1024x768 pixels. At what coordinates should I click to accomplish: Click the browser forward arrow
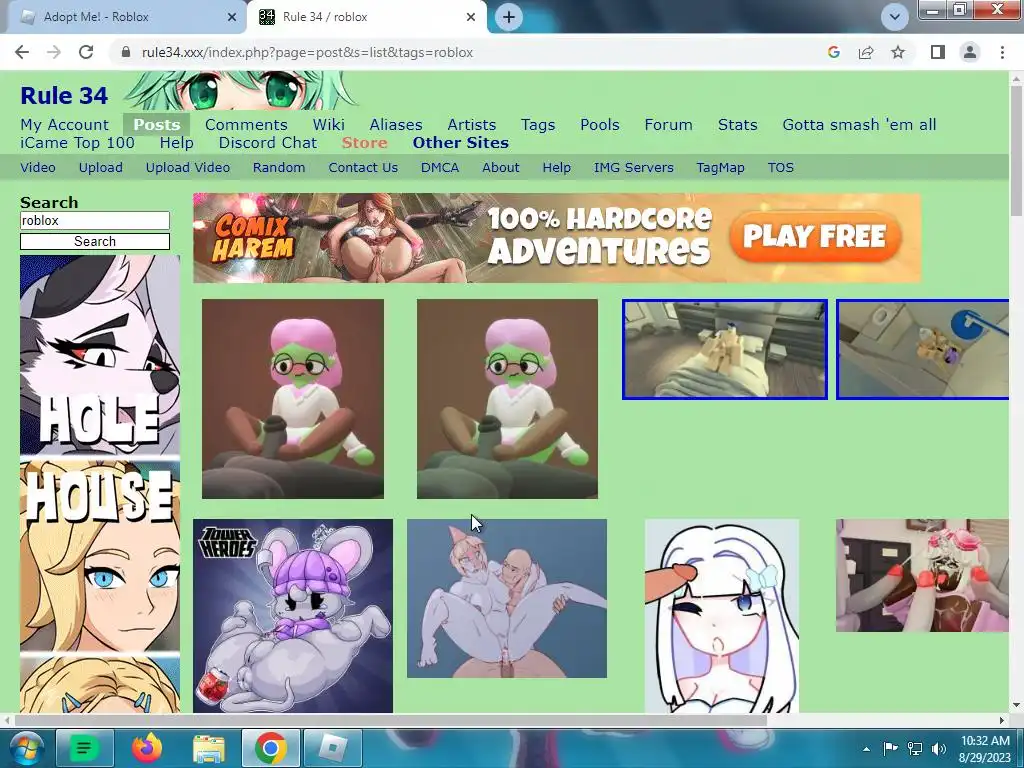tap(54, 52)
